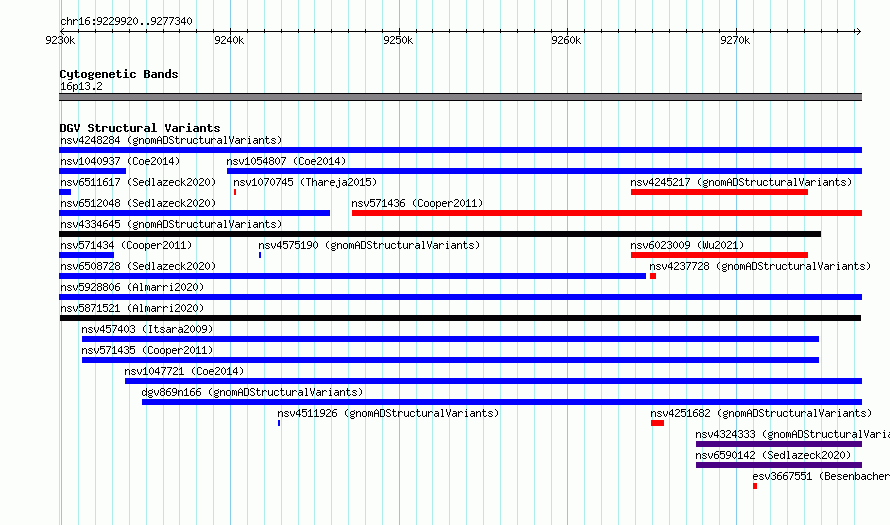Open nsv571436 (Cooper2011) label
The width and height of the screenshot is (890, 525).
tap(417, 203)
